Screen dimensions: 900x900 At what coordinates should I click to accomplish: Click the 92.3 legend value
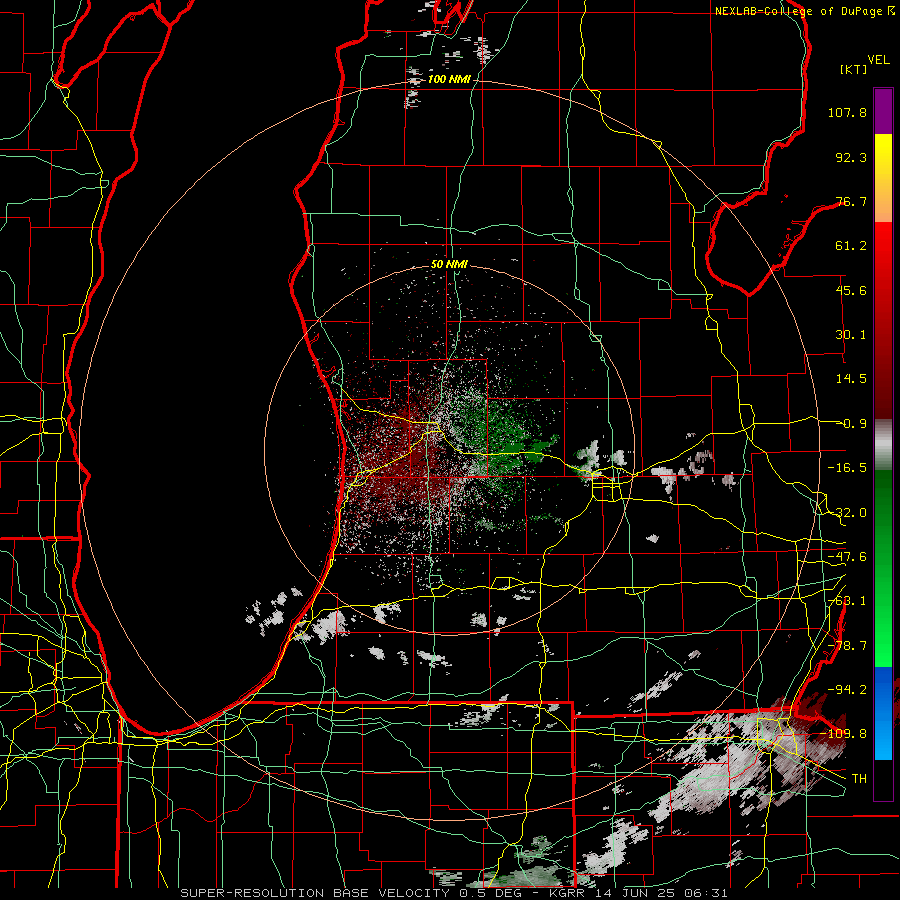pyautogui.click(x=851, y=157)
